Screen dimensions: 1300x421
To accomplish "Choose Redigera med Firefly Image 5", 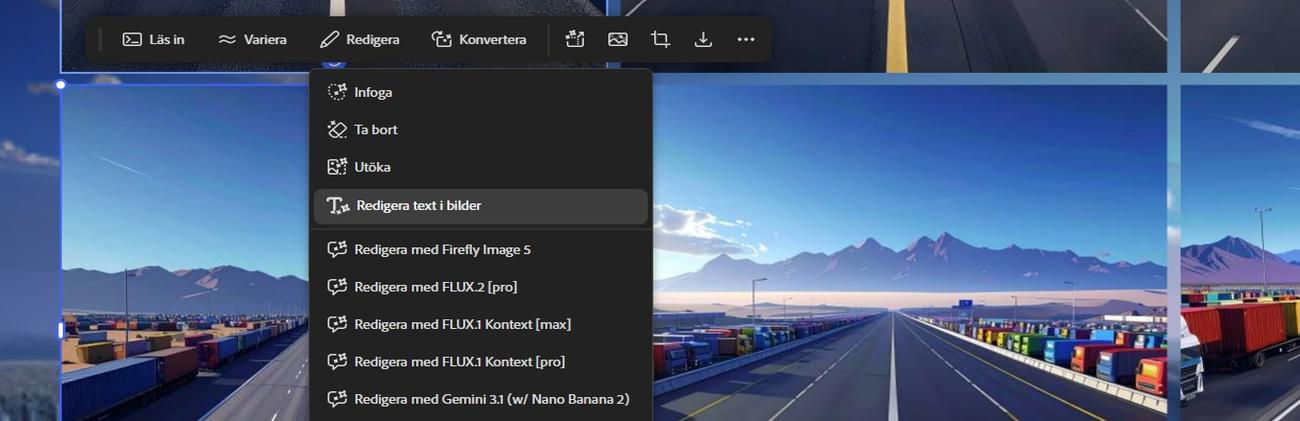I will coord(480,249).
